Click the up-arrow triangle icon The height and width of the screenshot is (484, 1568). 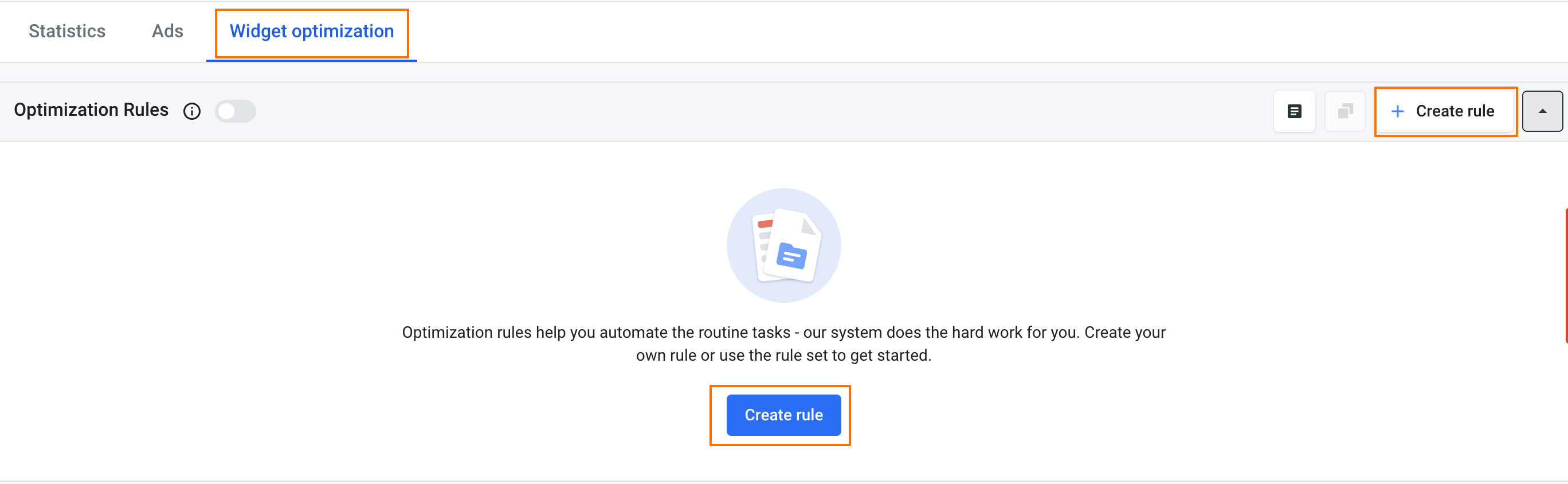pyautogui.click(x=1542, y=111)
